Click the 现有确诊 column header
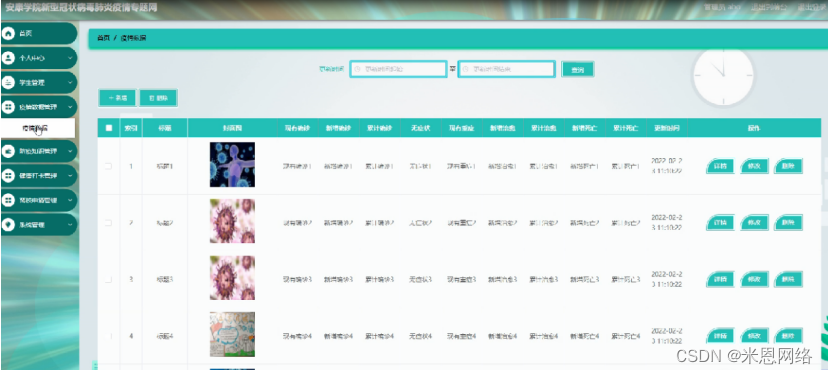The height and width of the screenshot is (374, 828). [298, 128]
